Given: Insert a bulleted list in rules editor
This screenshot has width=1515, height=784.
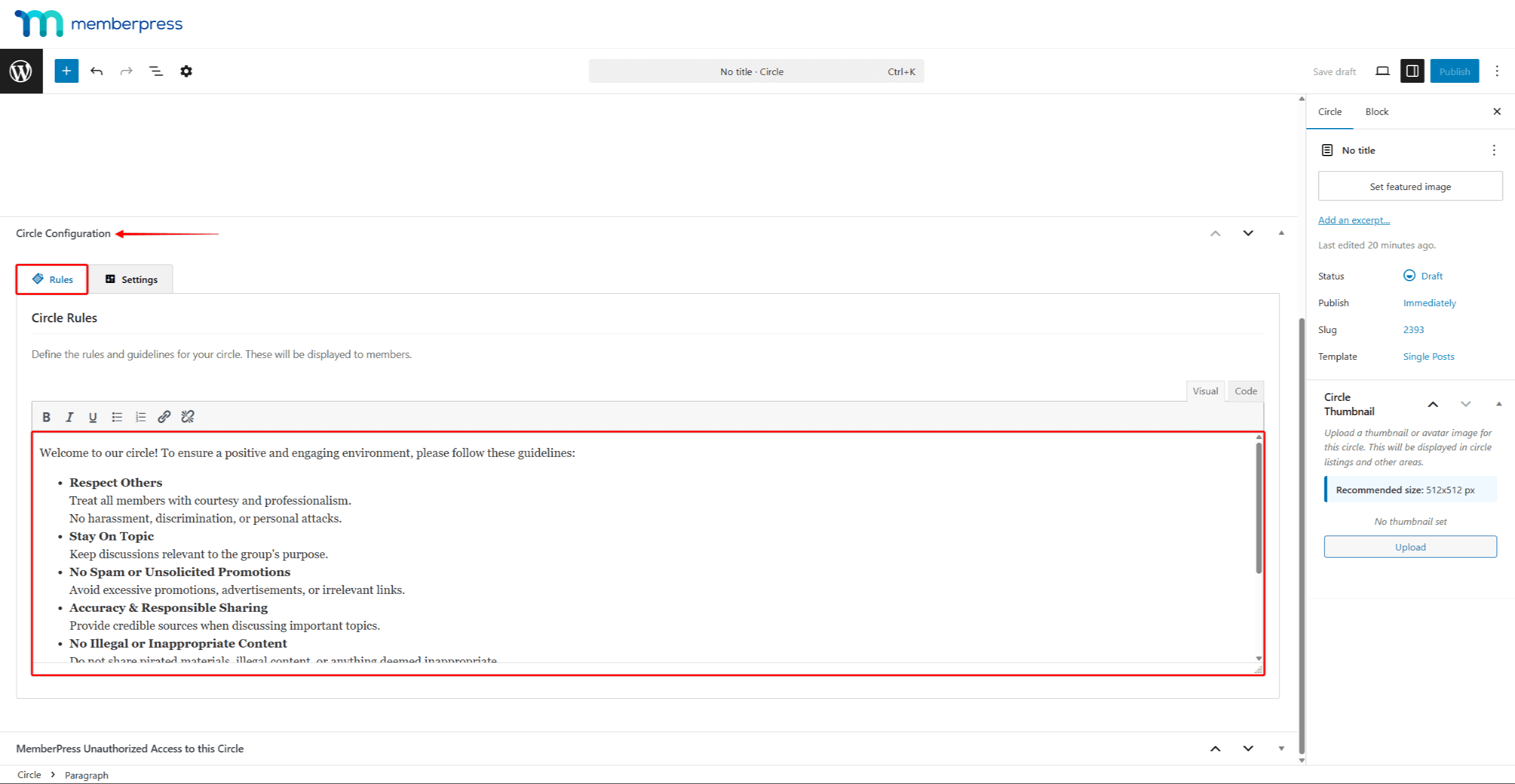Looking at the screenshot, I should [x=117, y=417].
